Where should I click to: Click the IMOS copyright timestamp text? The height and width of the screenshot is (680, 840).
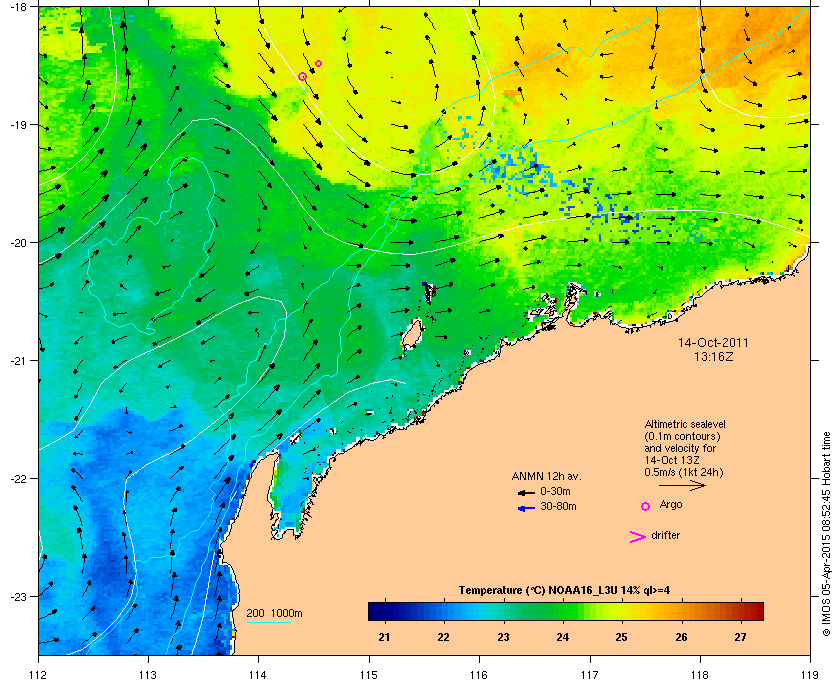pyautogui.click(x=826, y=534)
